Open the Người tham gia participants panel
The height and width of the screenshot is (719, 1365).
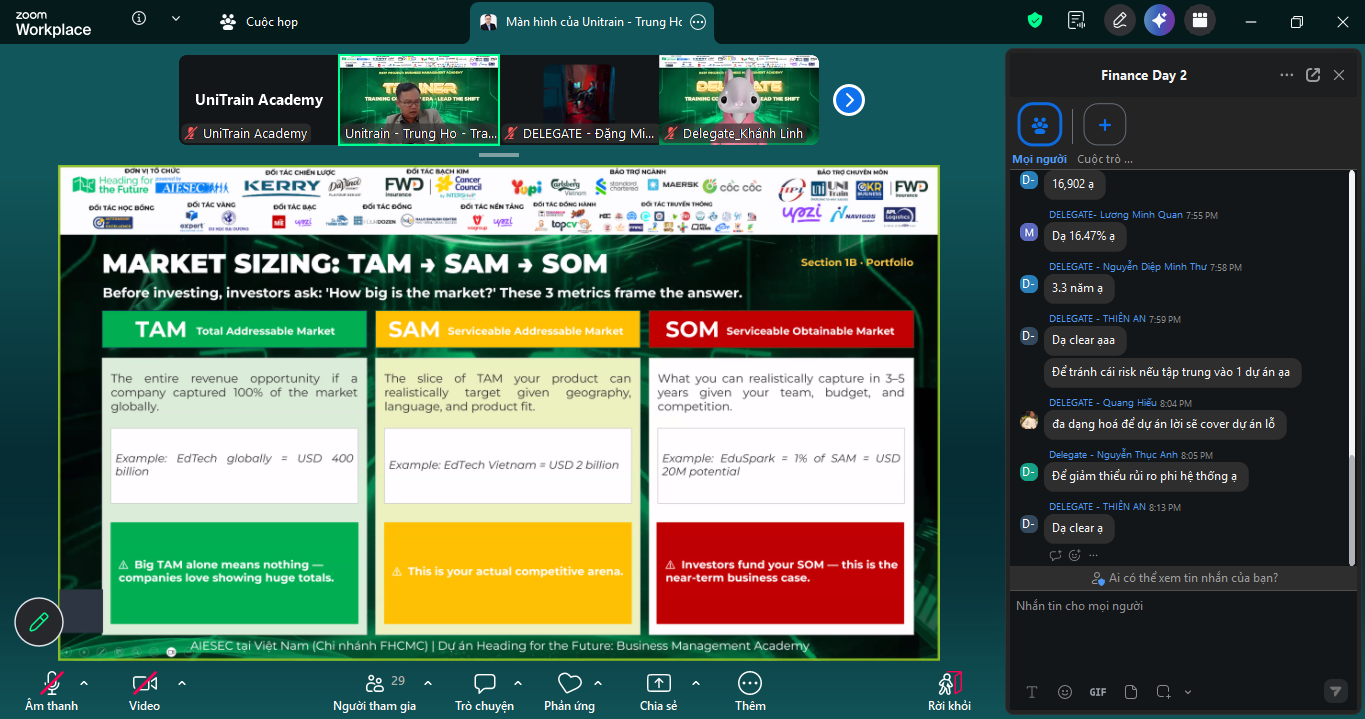374,691
